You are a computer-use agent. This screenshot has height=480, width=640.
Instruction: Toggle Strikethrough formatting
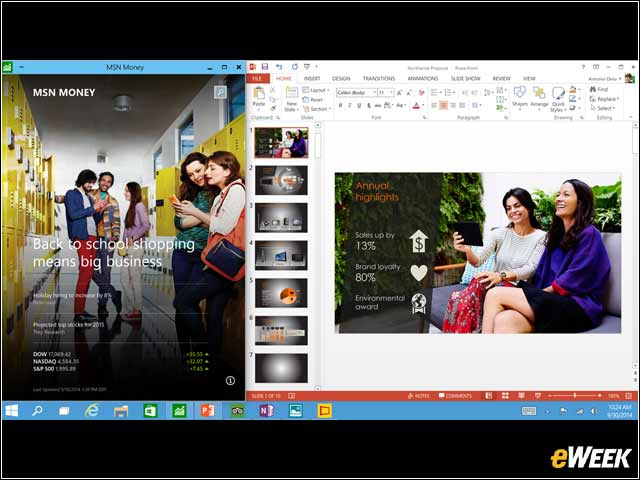[378, 106]
